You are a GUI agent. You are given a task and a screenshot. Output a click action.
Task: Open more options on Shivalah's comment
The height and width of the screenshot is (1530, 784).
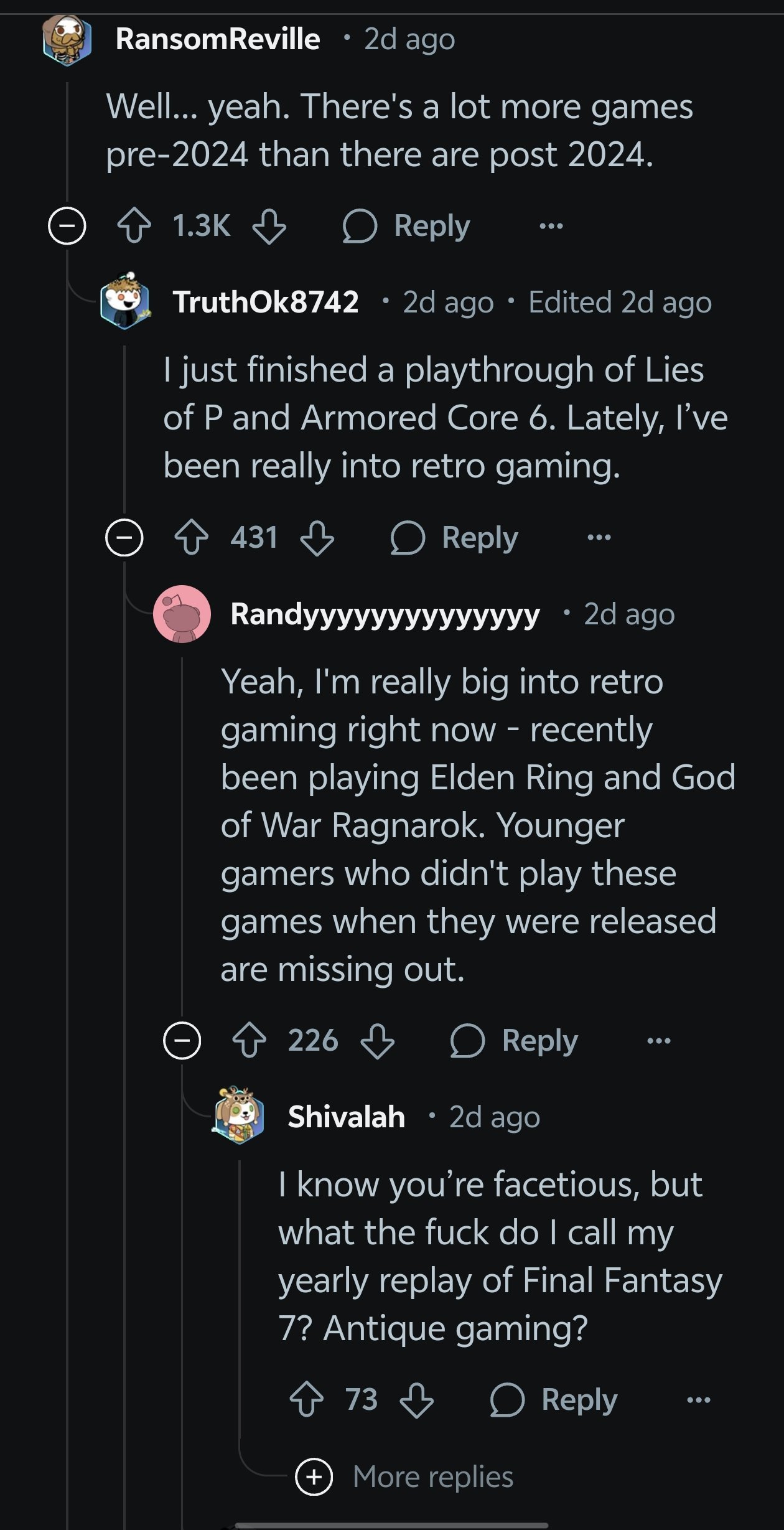[698, 1400]
